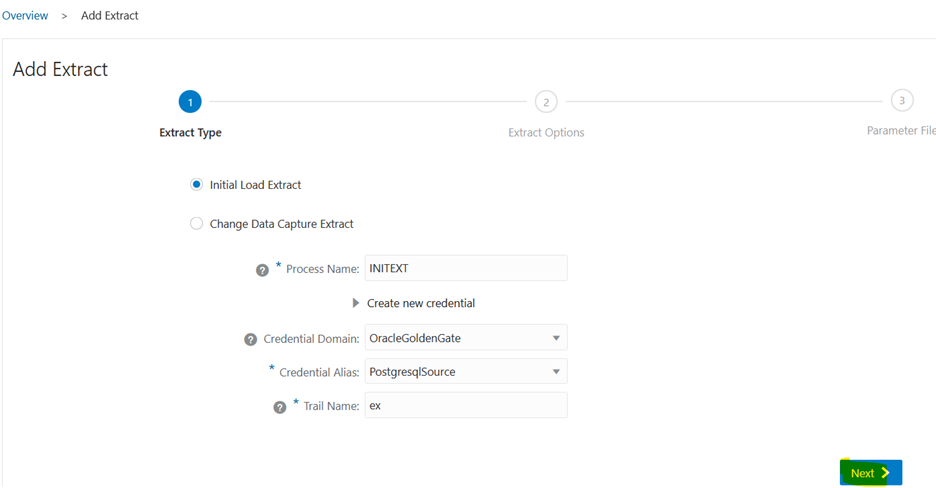Select the Initial Load Extract radio button
936x488 pixels.
pos(196,184)
